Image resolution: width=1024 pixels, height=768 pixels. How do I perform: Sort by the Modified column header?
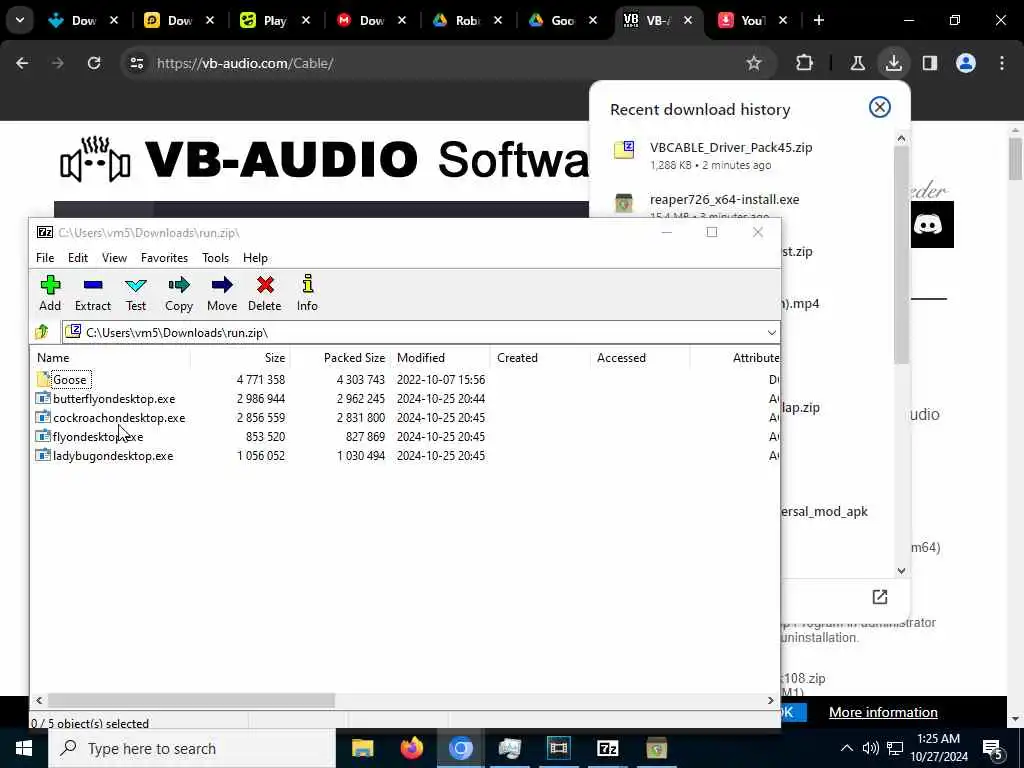(x=440, y=358)
